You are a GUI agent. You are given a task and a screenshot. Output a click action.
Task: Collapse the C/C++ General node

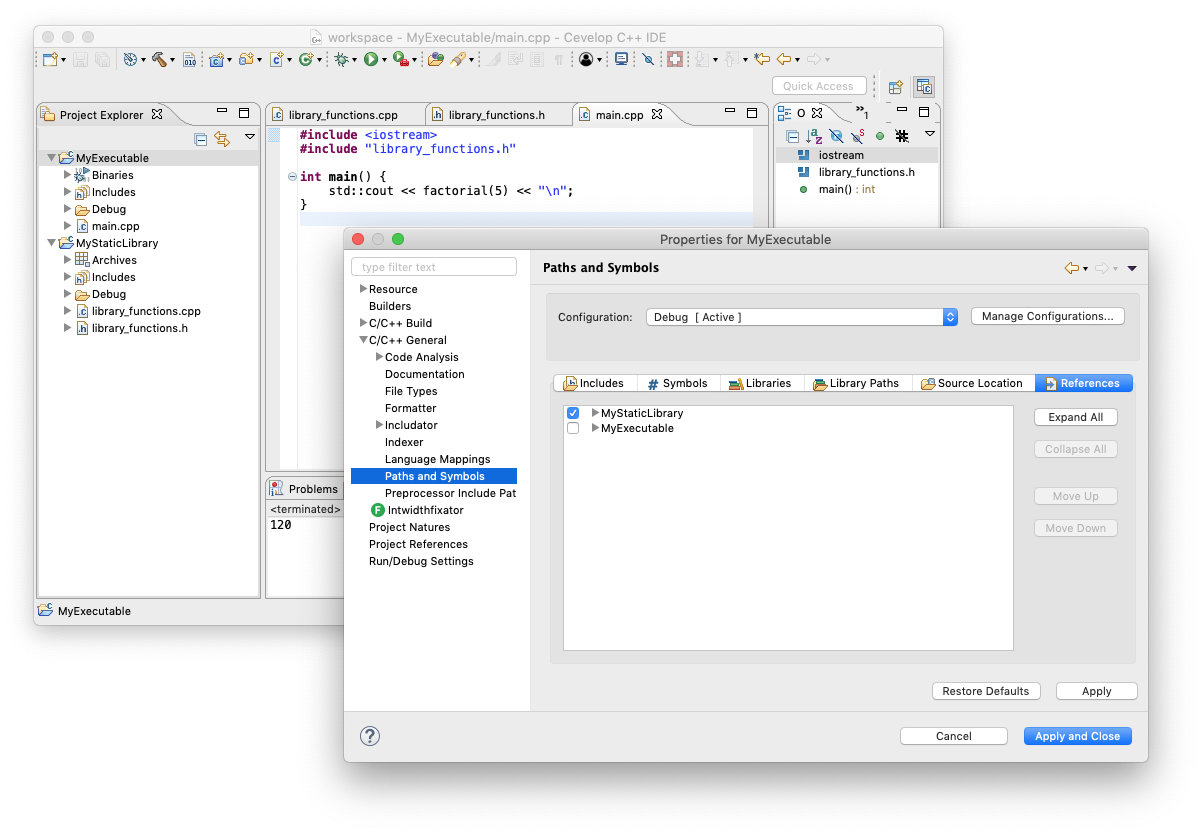point(364,340)
